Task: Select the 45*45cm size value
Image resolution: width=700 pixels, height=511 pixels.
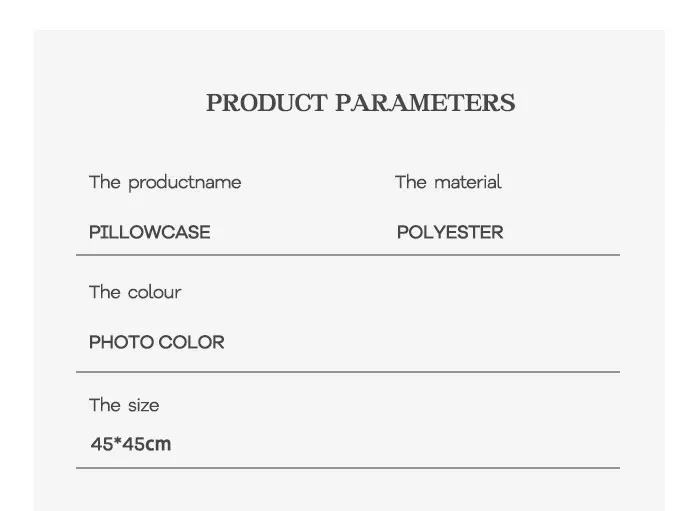Action: [x=131, y=444]
